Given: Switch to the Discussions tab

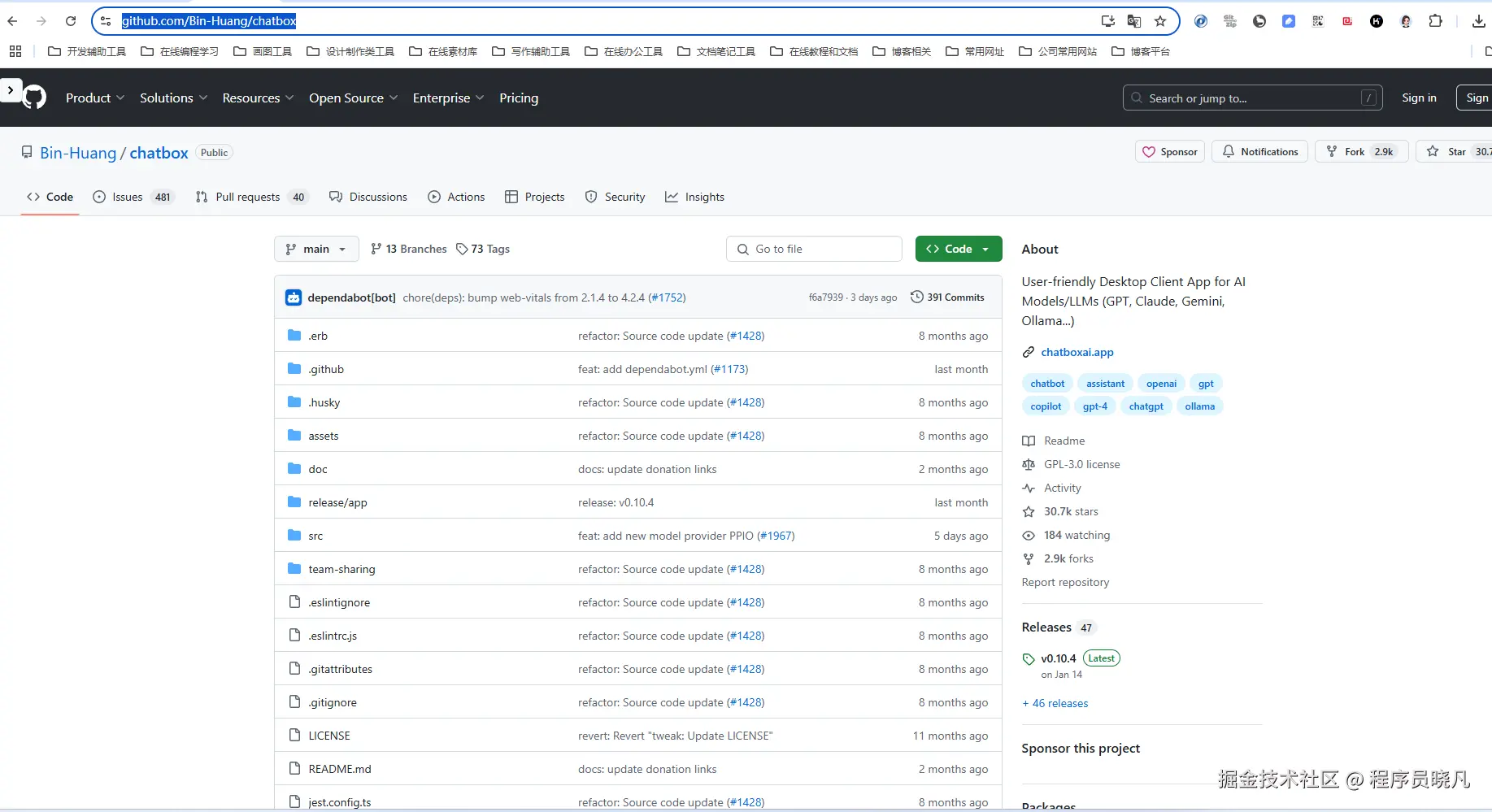Looking at the screenshot, I should pos(368,197).
